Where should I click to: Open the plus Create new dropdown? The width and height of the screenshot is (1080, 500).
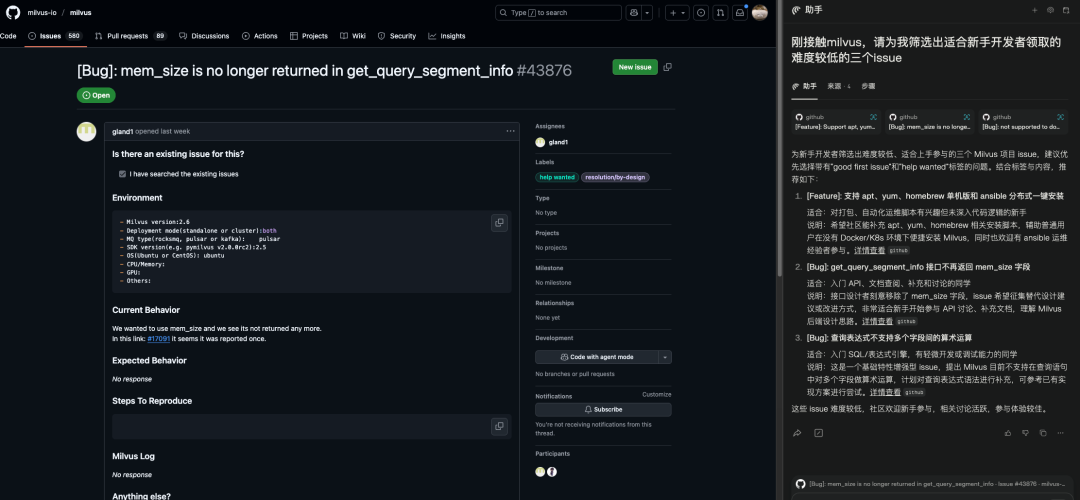coord(677,12)
